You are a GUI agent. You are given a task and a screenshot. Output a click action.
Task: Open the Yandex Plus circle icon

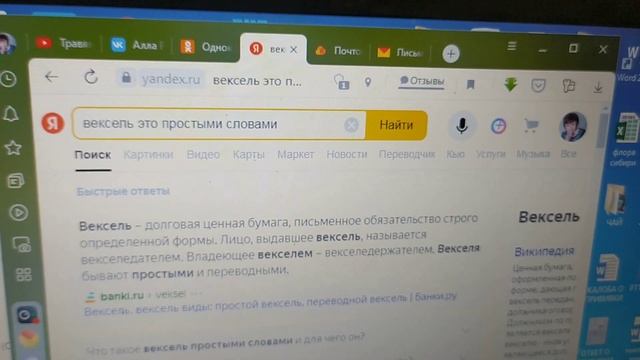coord(498,126)
